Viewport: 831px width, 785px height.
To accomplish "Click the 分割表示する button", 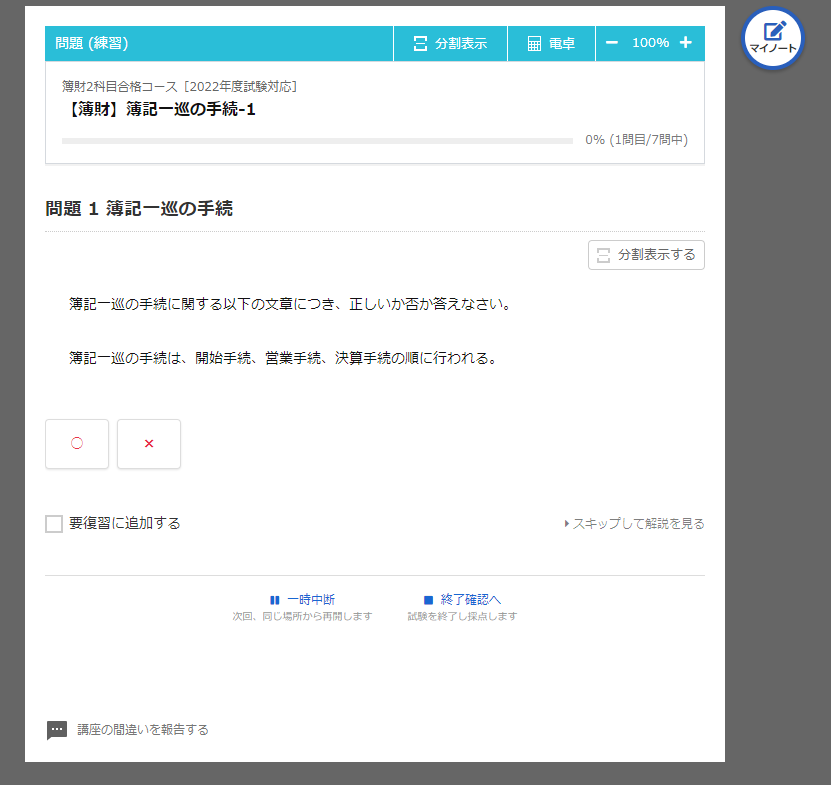I will point(646,255).
